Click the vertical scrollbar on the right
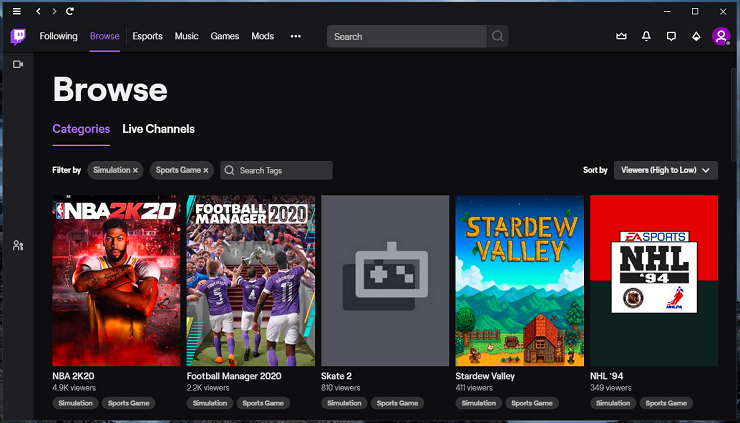This screenshot has width=740, height=423. click(x=733, y=115)
